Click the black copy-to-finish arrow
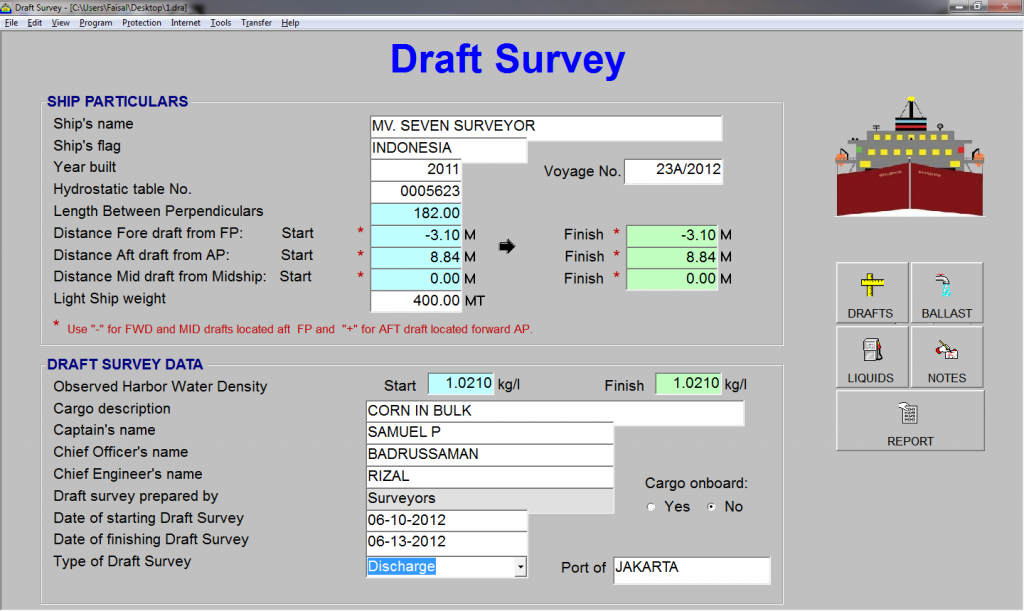The height and width of the screenshot is (611, 1024). click(507, 246)
